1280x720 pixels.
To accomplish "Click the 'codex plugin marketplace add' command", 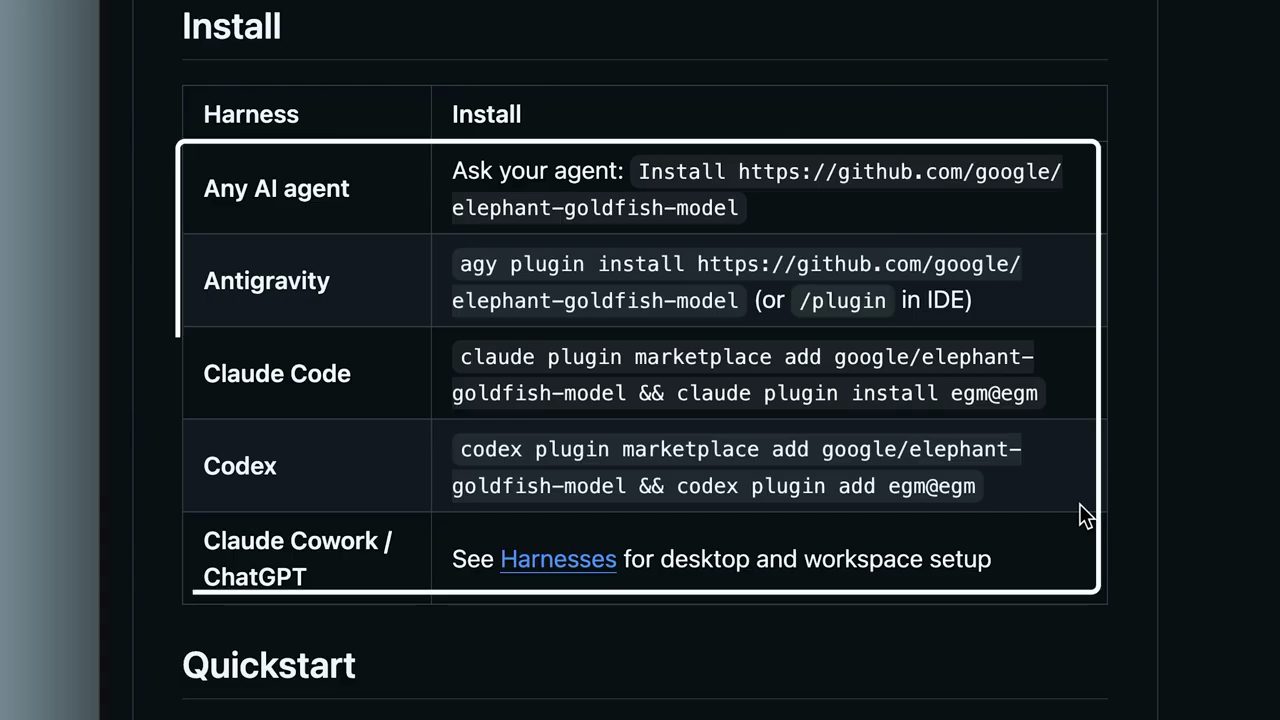I will click(738, 468).
